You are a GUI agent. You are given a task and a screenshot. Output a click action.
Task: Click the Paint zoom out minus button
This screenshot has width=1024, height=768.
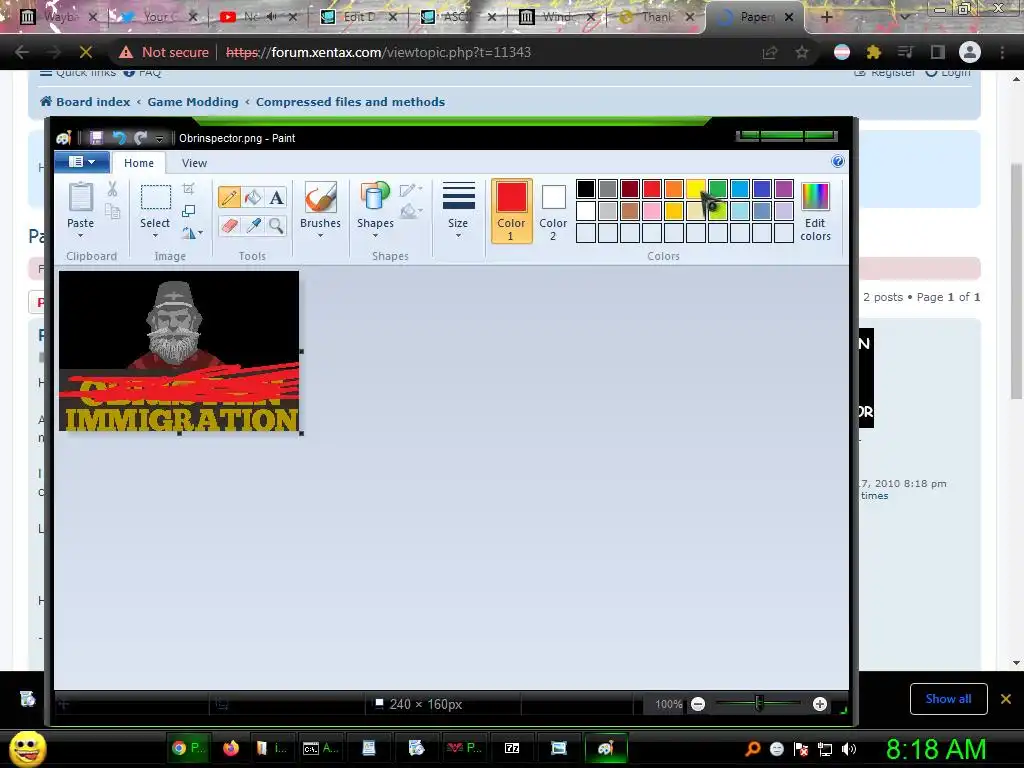(698, 704)
